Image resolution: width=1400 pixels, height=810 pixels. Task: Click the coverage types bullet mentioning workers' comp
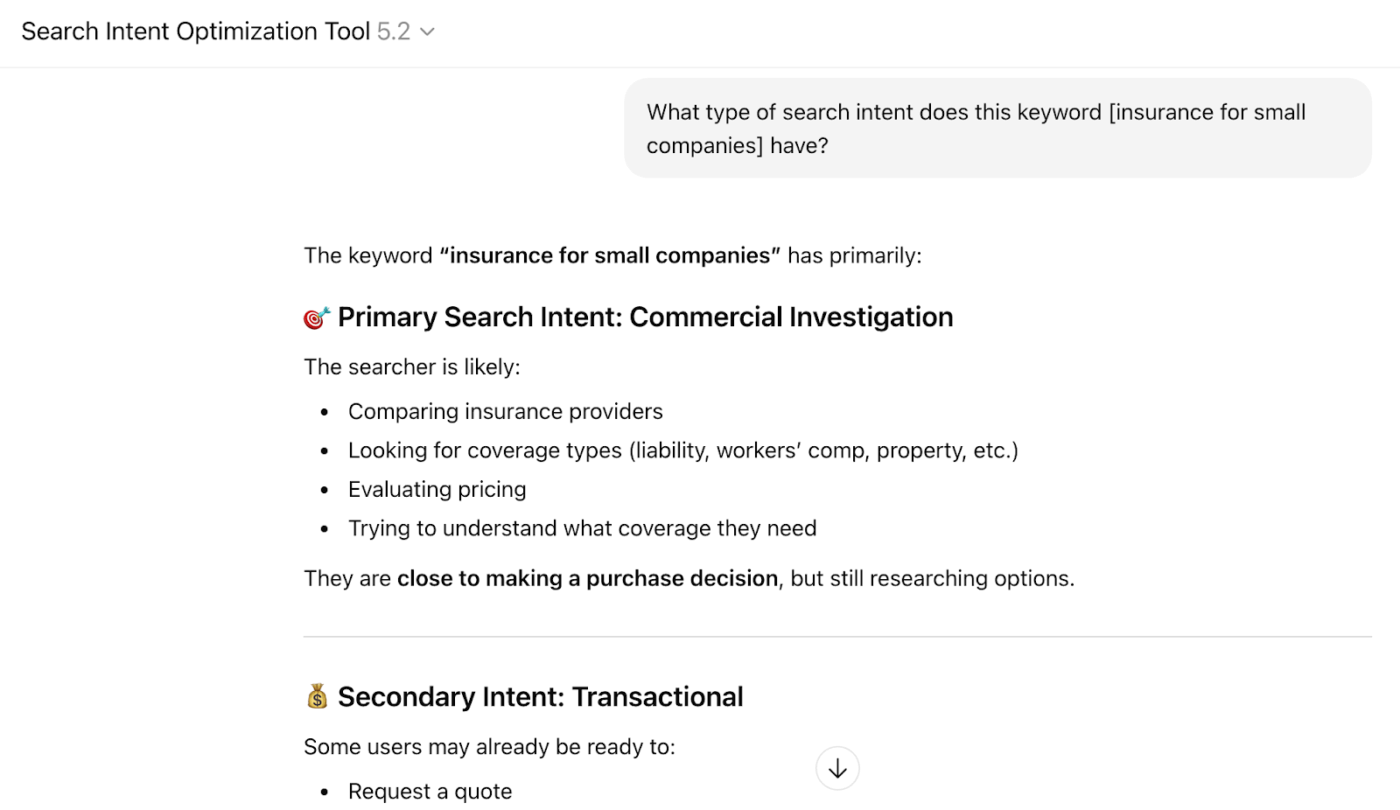coord(683,450)
